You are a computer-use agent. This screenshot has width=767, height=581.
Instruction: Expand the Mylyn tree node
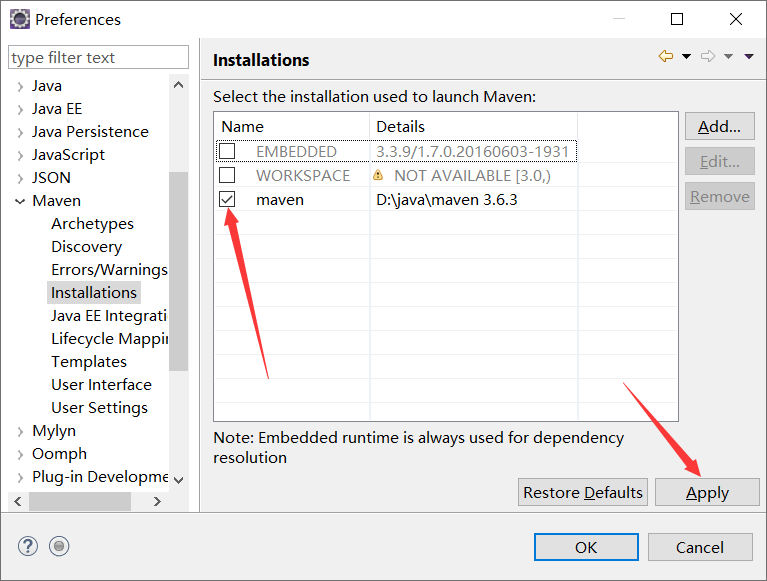(20, 431)
